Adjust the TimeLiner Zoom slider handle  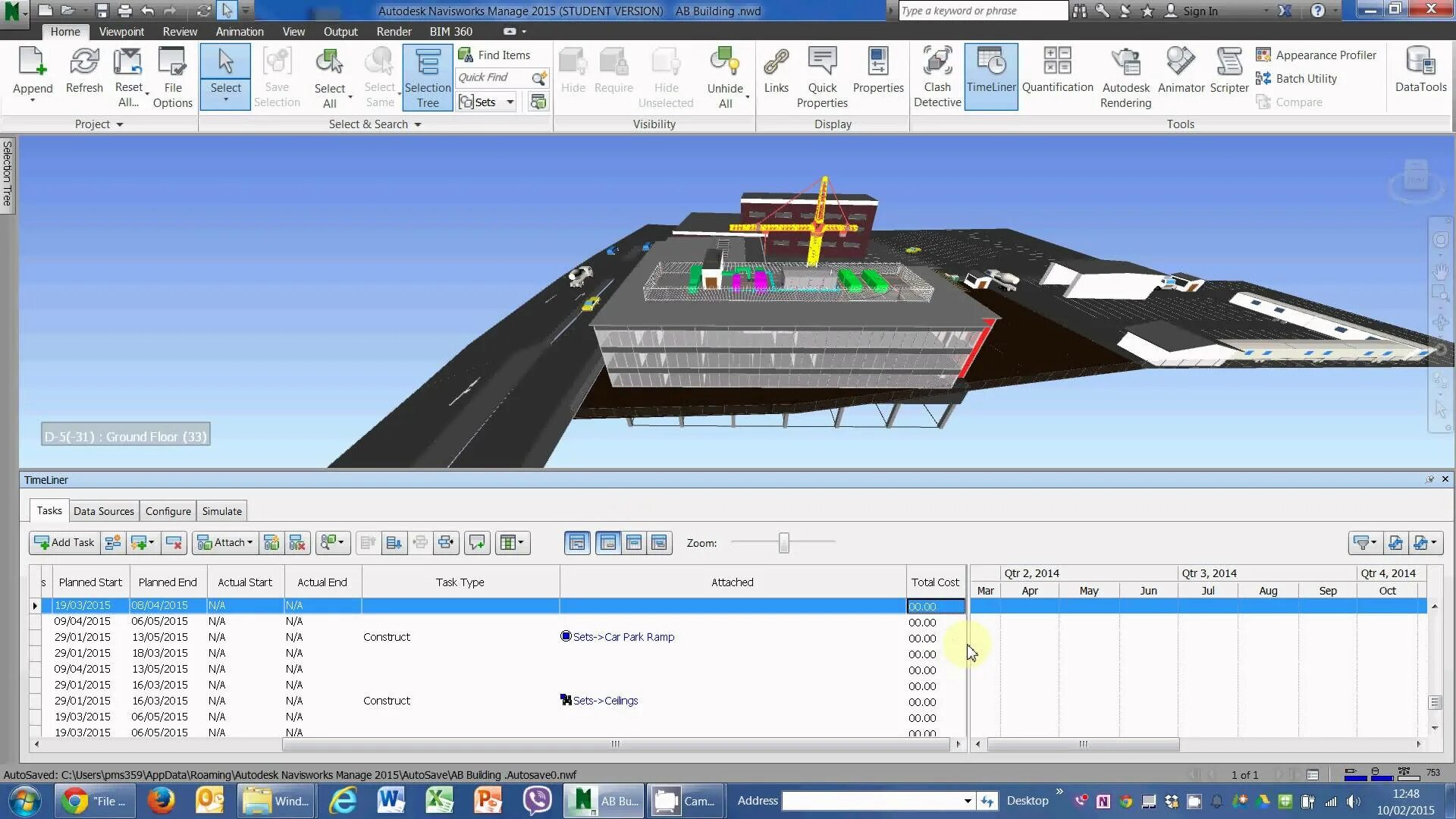tap(783, 542)
